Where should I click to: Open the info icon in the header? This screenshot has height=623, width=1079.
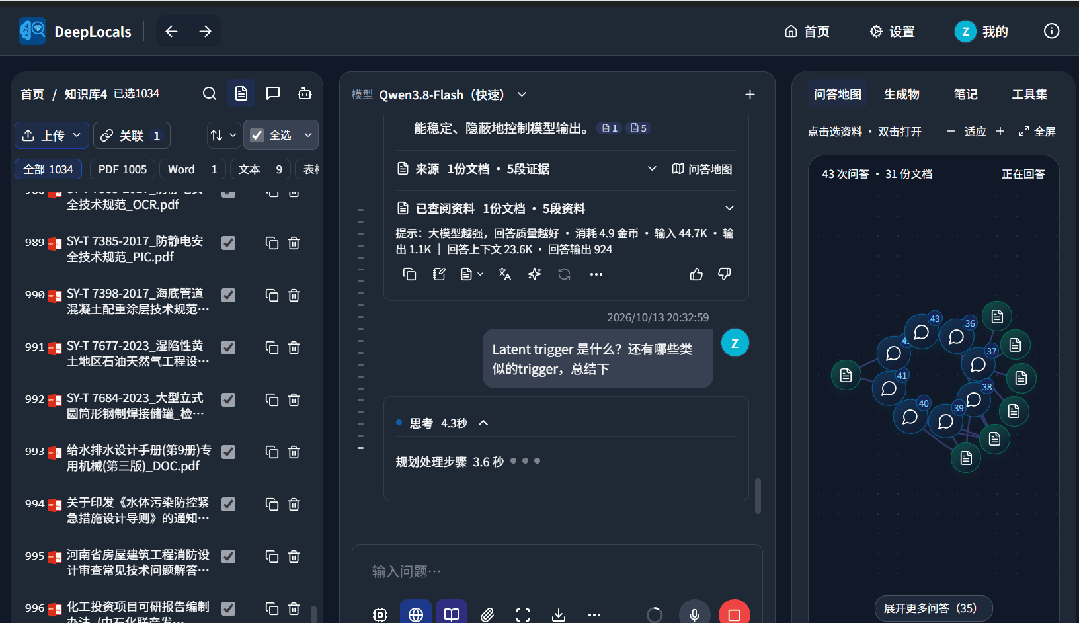tap(1051, 31)
